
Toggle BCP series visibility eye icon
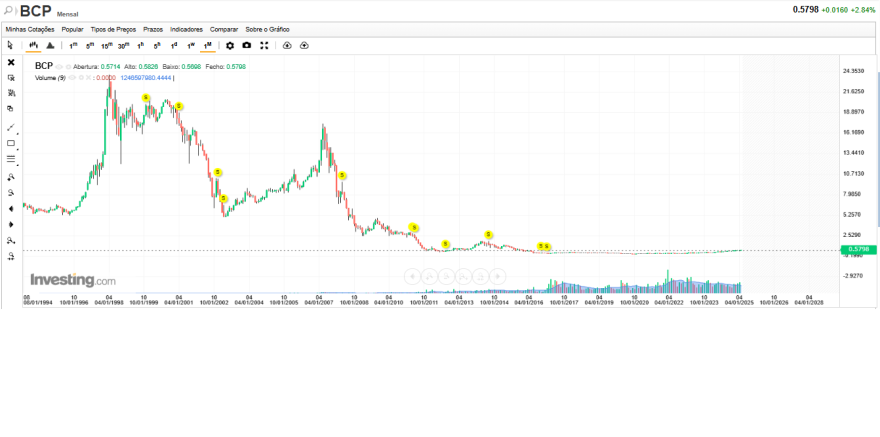[x=59, y=66]
